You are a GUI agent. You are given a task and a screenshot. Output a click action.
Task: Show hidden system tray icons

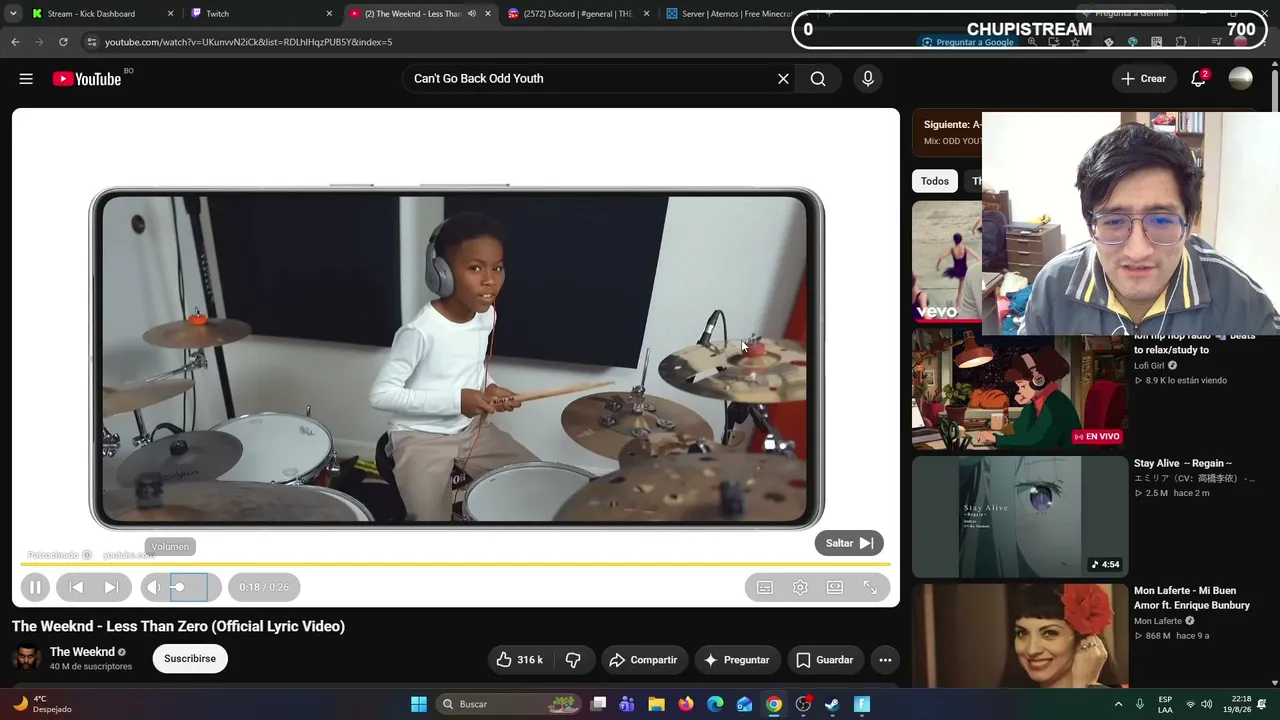[1118, 704]
